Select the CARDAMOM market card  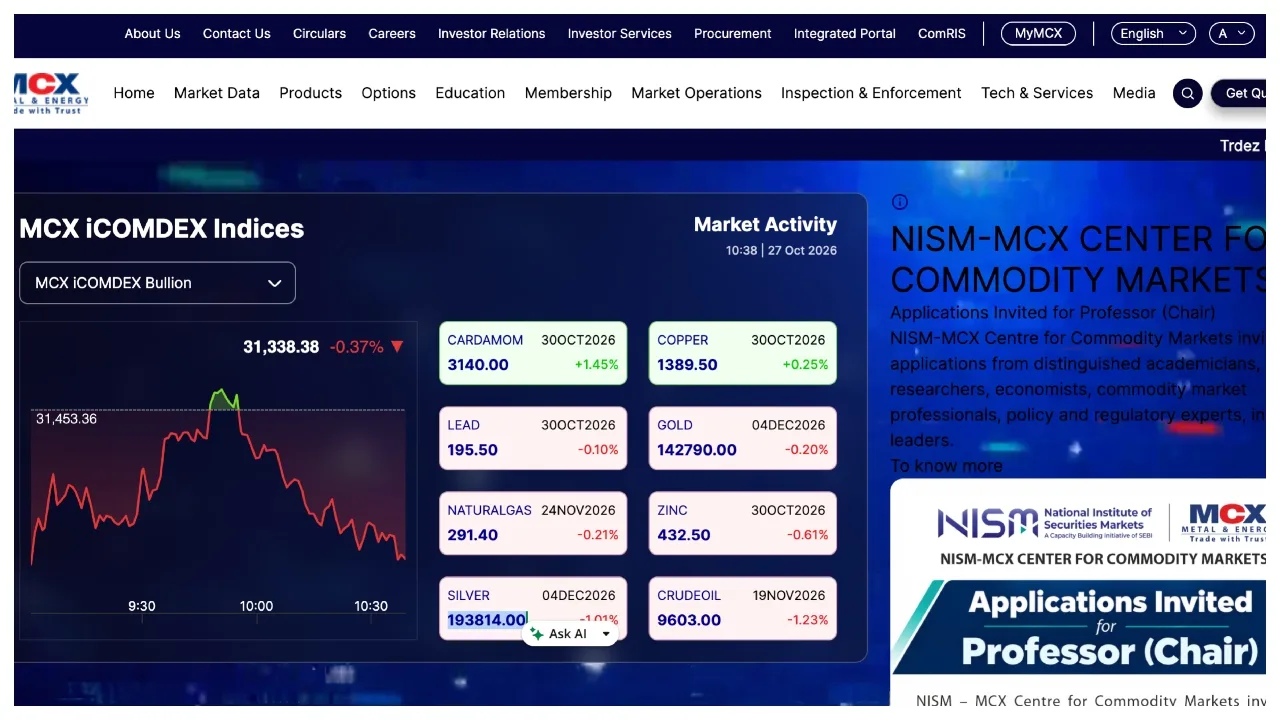click(x=533, y=353)
